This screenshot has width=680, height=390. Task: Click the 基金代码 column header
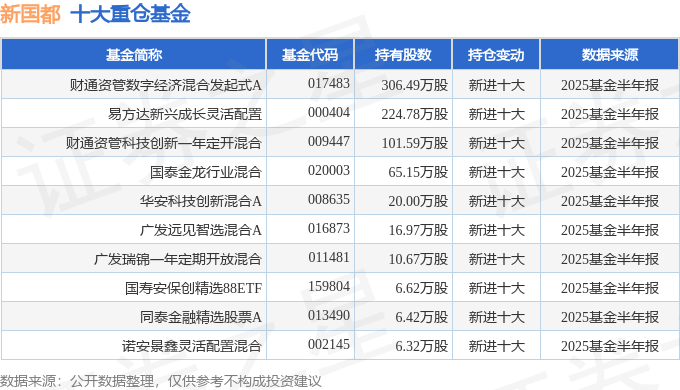click(310, 55)
